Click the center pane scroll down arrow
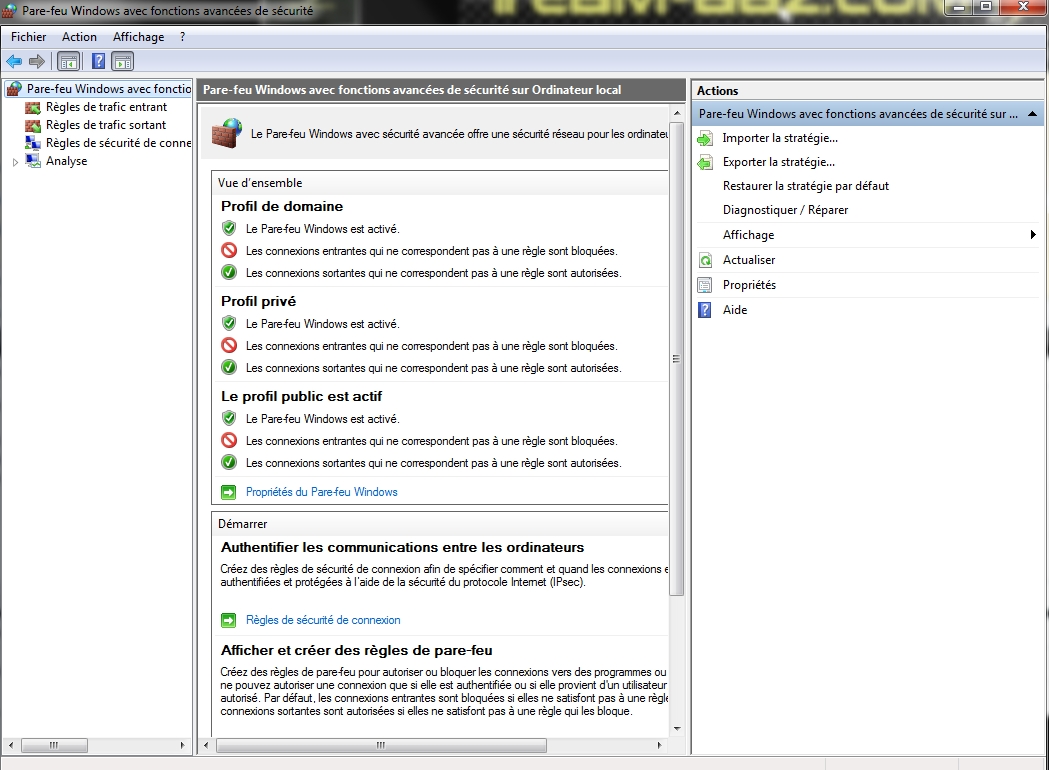This screenshot has width=1049, height=770. (677, 729)
